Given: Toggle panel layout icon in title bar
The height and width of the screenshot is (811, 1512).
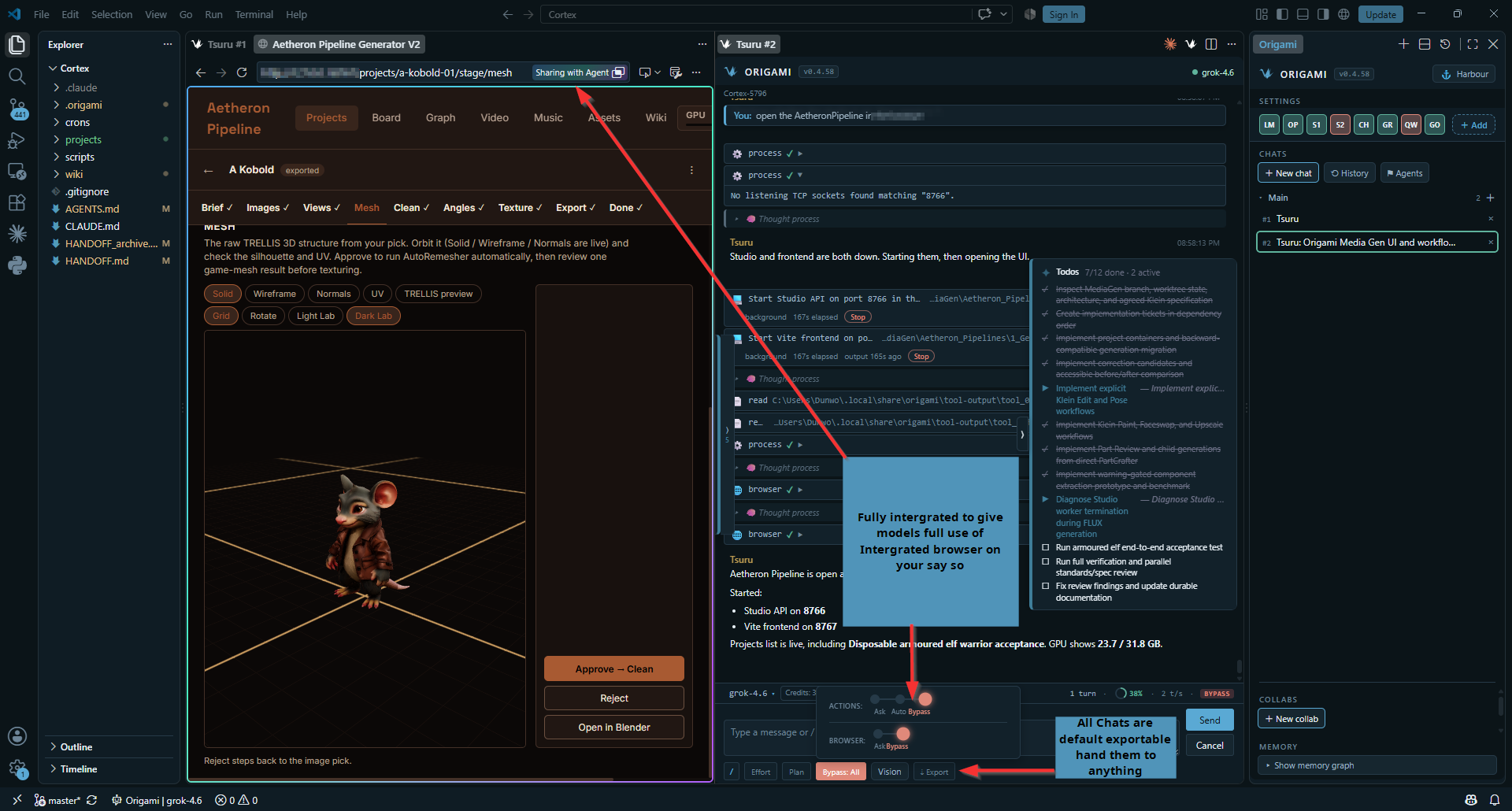Looking at the screenshot, I should pyautogui.click(x=1303, y=14).
